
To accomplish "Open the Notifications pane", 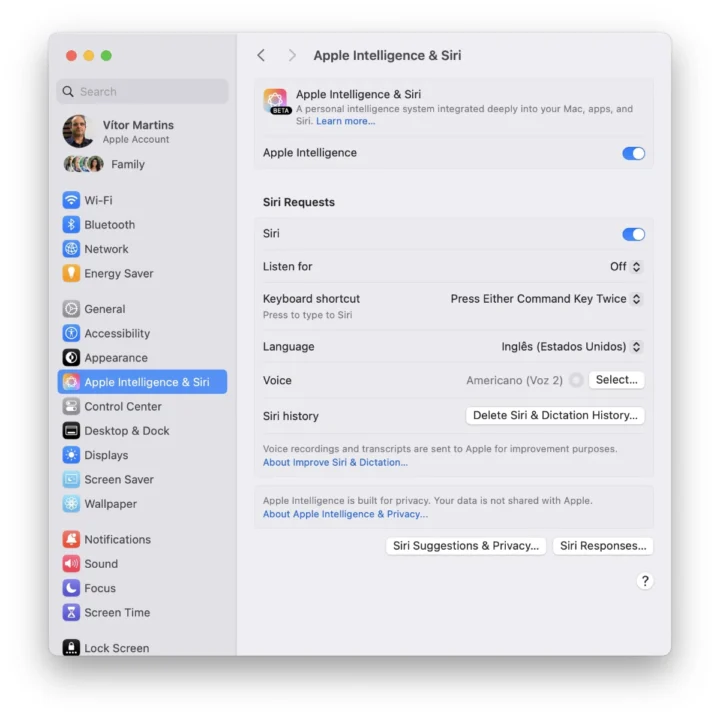I will (x=142, y=539).
